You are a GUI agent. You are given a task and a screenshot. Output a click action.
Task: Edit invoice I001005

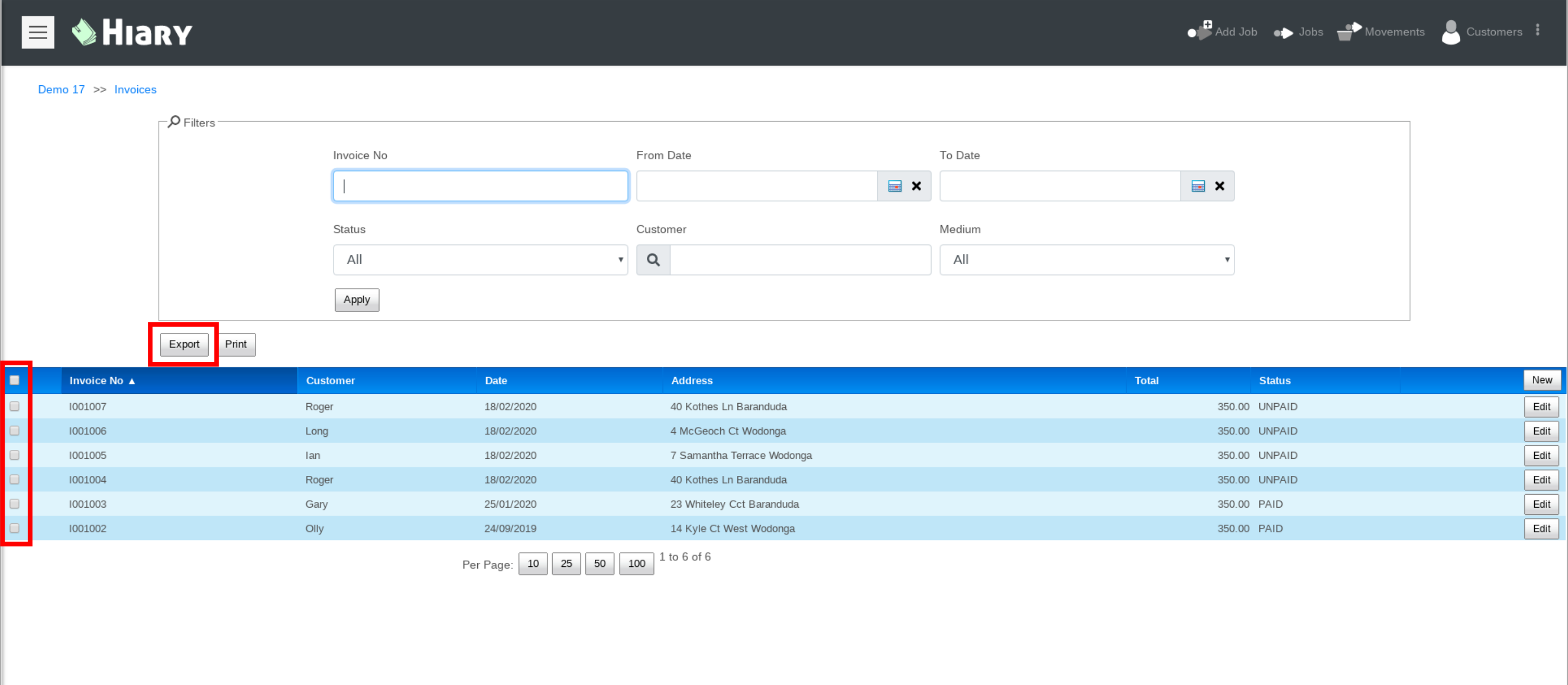click(1540, 456)
